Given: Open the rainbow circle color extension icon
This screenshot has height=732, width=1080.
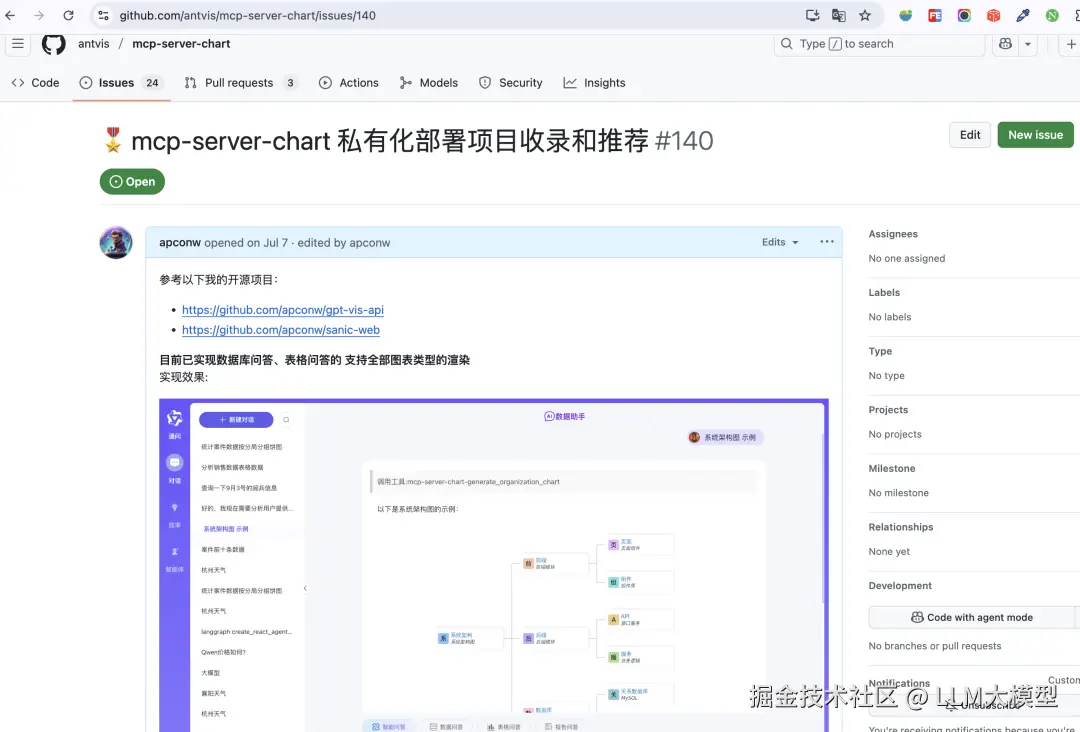Looking at the screenshot, I should 964,15.
